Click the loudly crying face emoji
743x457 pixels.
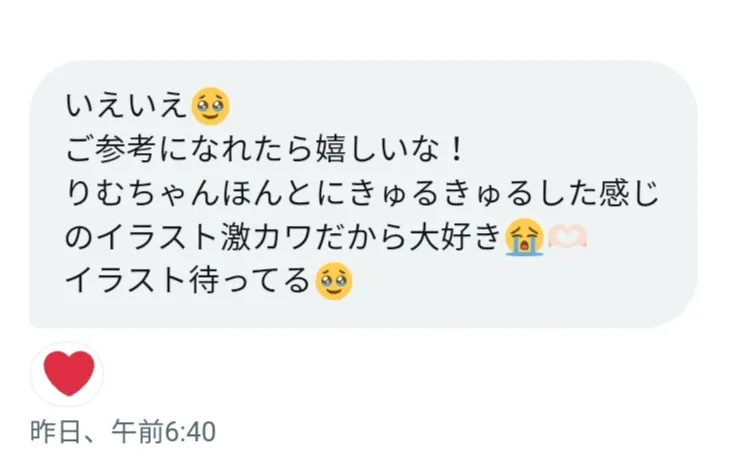tap(524, 237)
